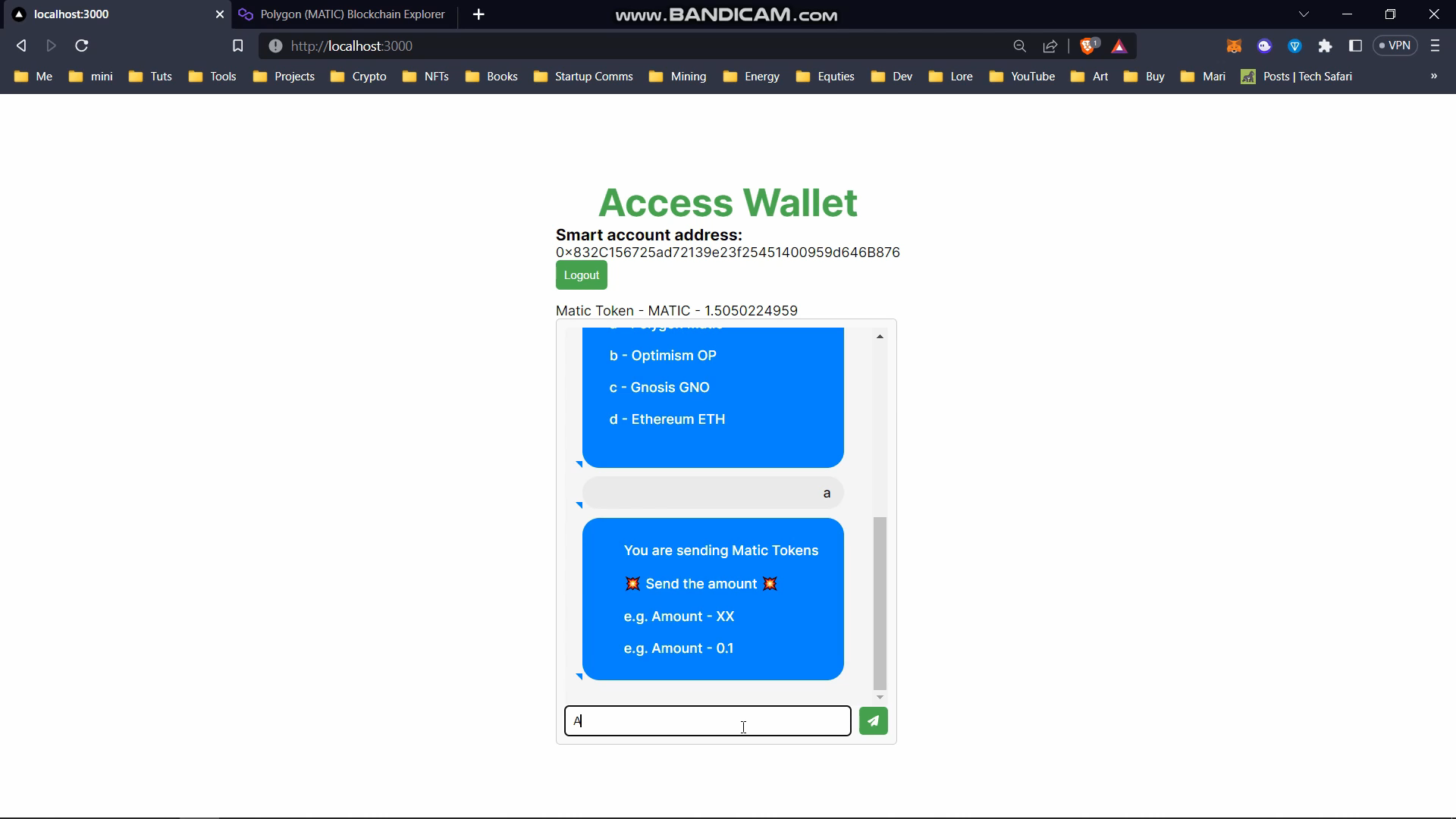Open the Energy bookmarks folder
1456x819 pixels.
coord(752,77)
